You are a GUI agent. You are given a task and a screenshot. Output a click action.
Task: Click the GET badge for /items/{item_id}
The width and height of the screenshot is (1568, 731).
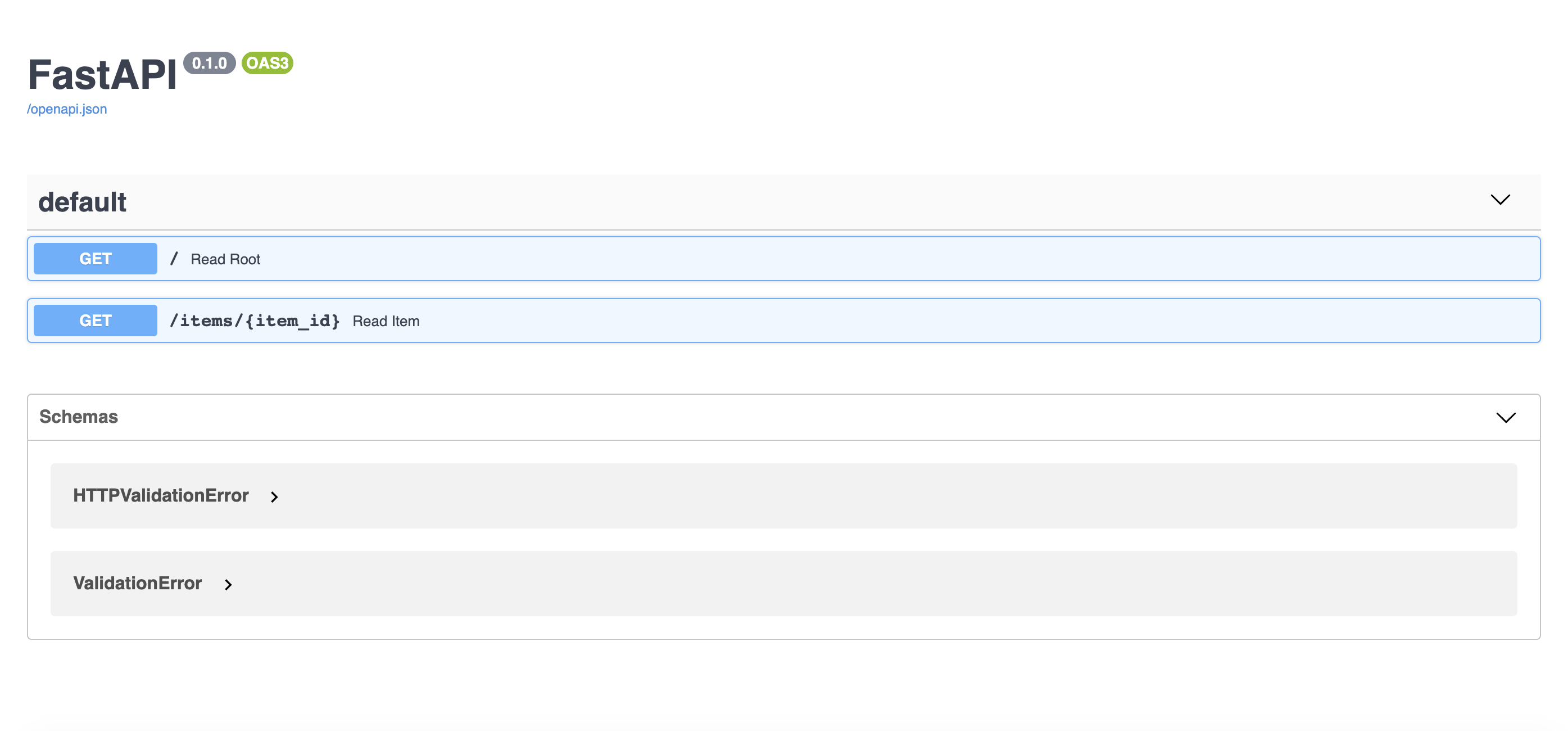coord(96,321)
